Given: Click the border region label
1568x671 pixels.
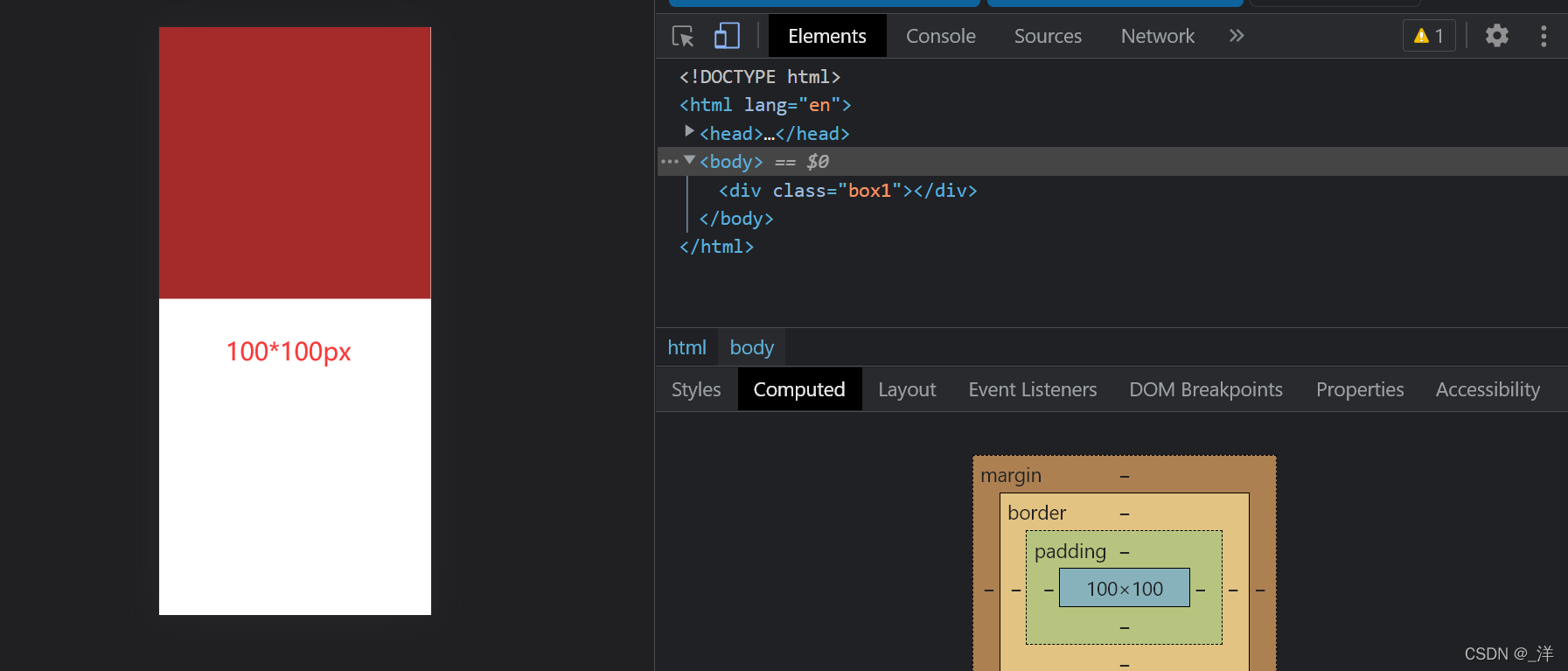Looking at the screenshot, I should tap(1037, 513).
